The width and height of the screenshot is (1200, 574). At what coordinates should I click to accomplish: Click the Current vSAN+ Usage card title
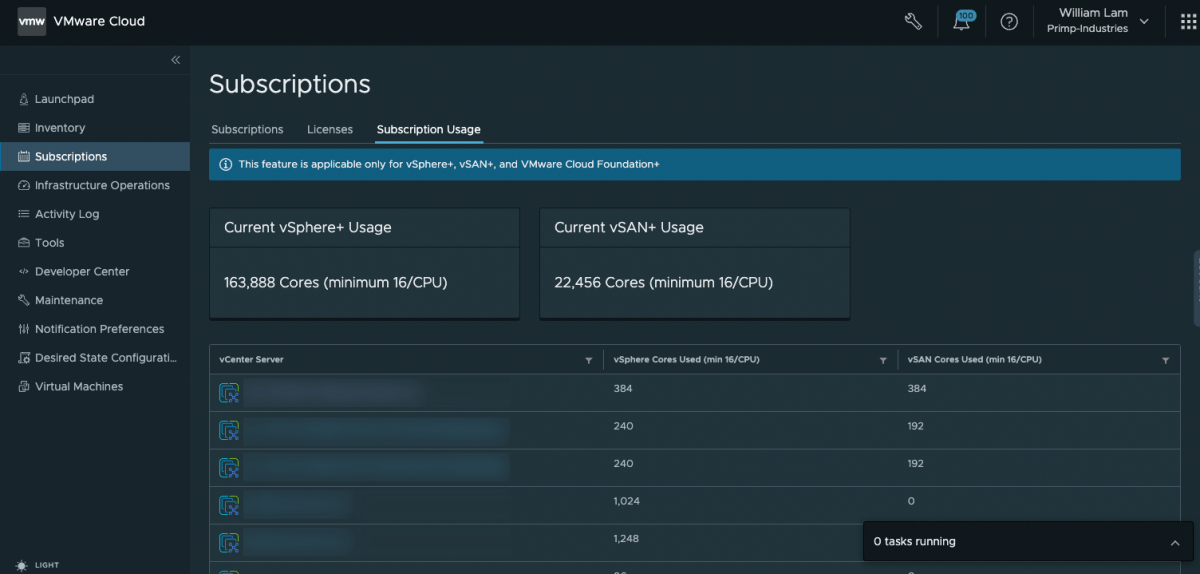click(x=629, y=228)
